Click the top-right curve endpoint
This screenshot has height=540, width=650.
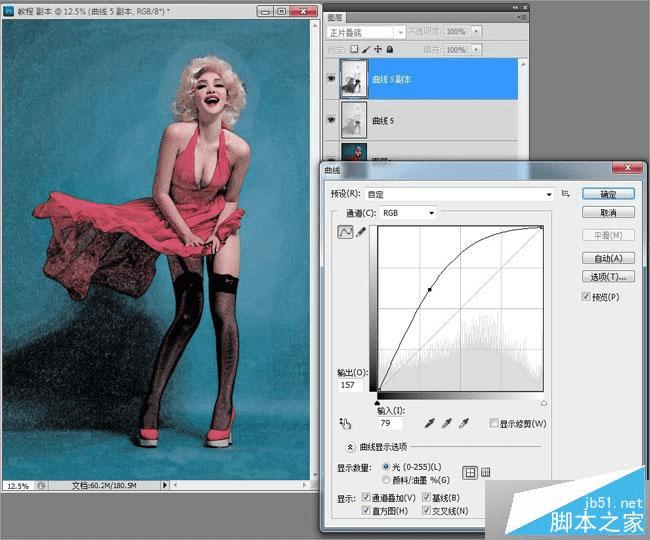tap(541, 228)
